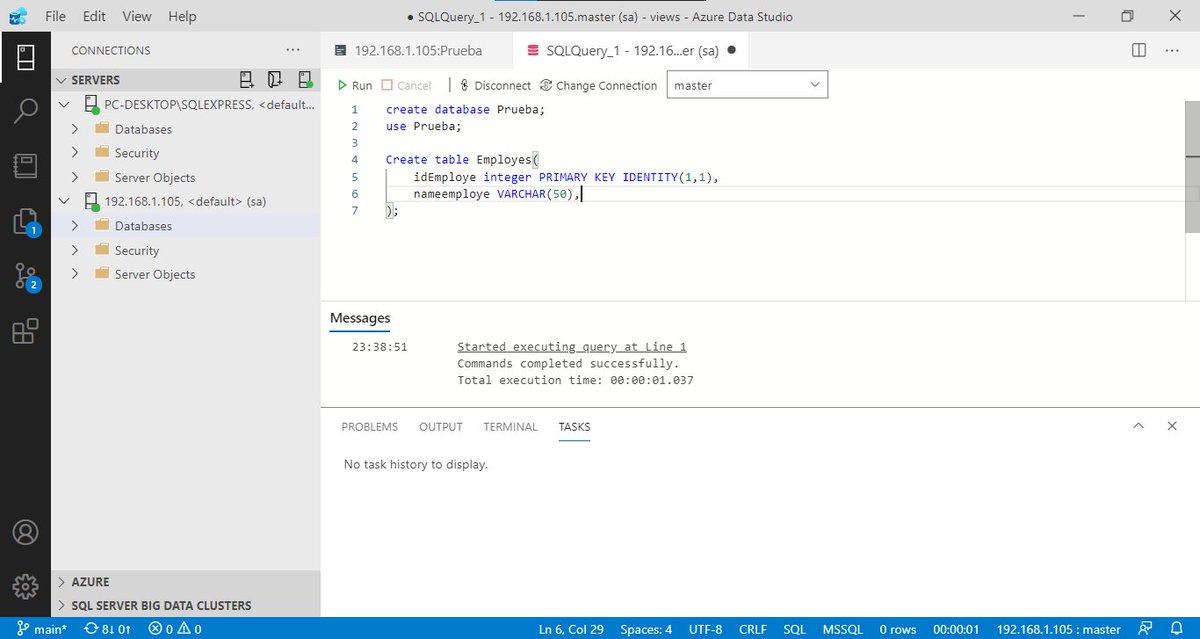Viewport: 1200px width, 639px height.
Task: Expand Security under PC-DESKTOP\SQLEXPRESS
Action: click(x=75, y=153)
